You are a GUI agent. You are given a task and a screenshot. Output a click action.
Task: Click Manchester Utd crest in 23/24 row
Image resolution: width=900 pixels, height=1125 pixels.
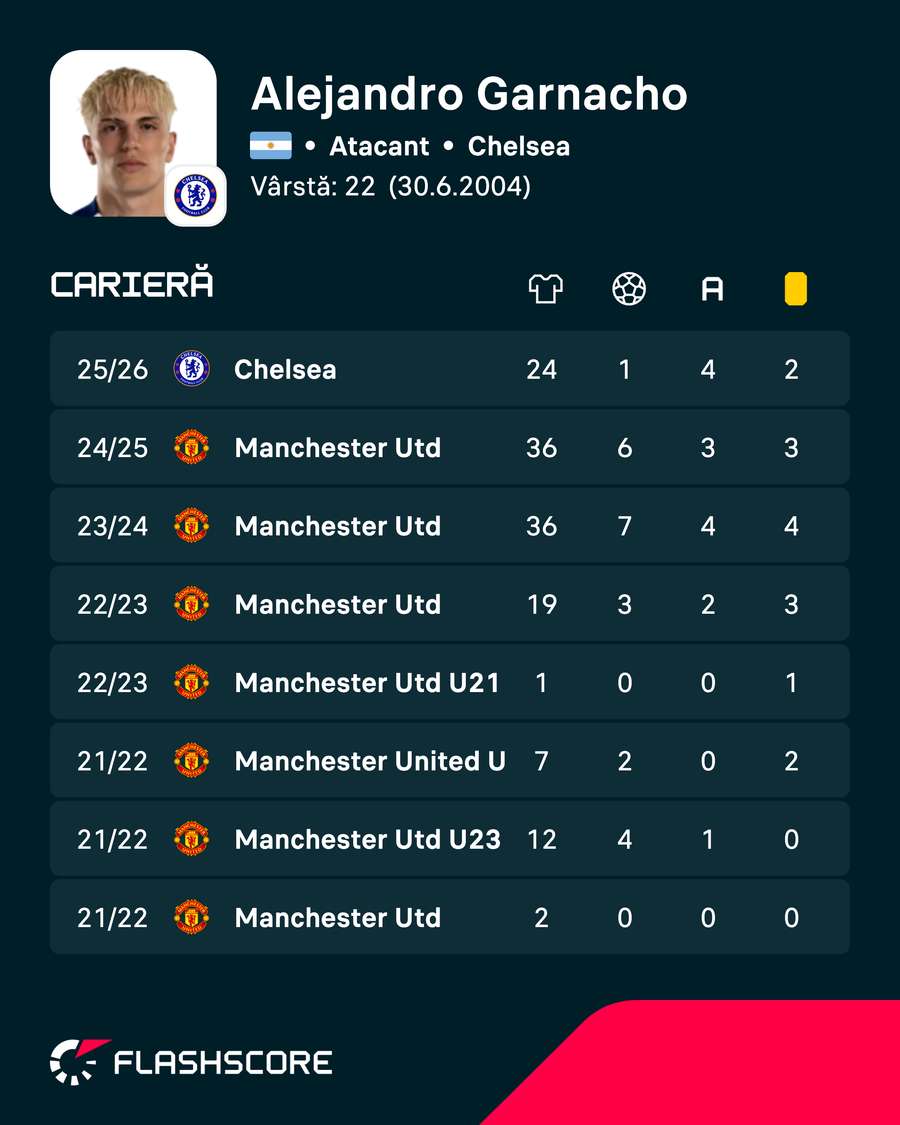(192, 525)
